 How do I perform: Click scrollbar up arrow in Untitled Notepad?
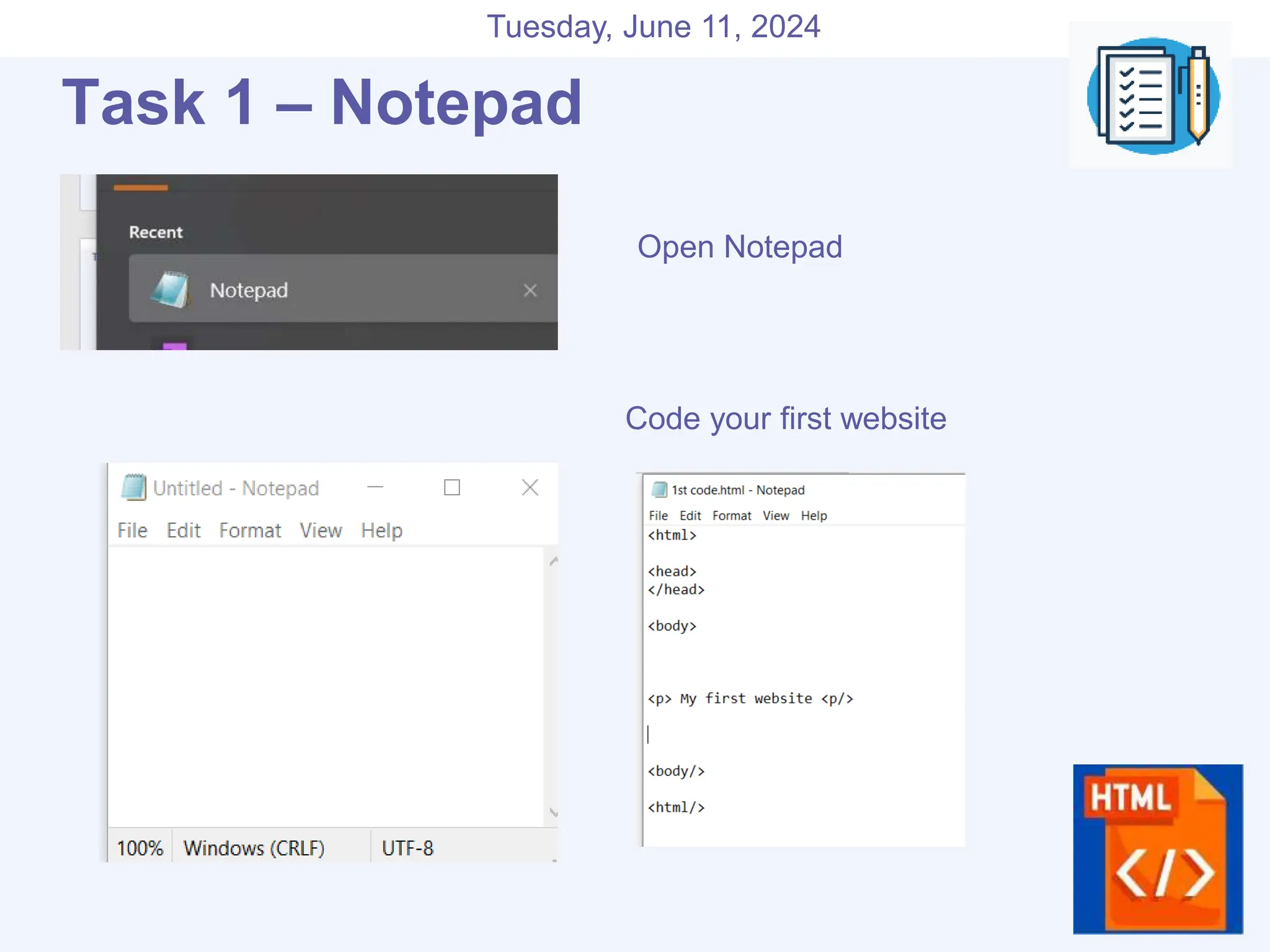[554, 561]
